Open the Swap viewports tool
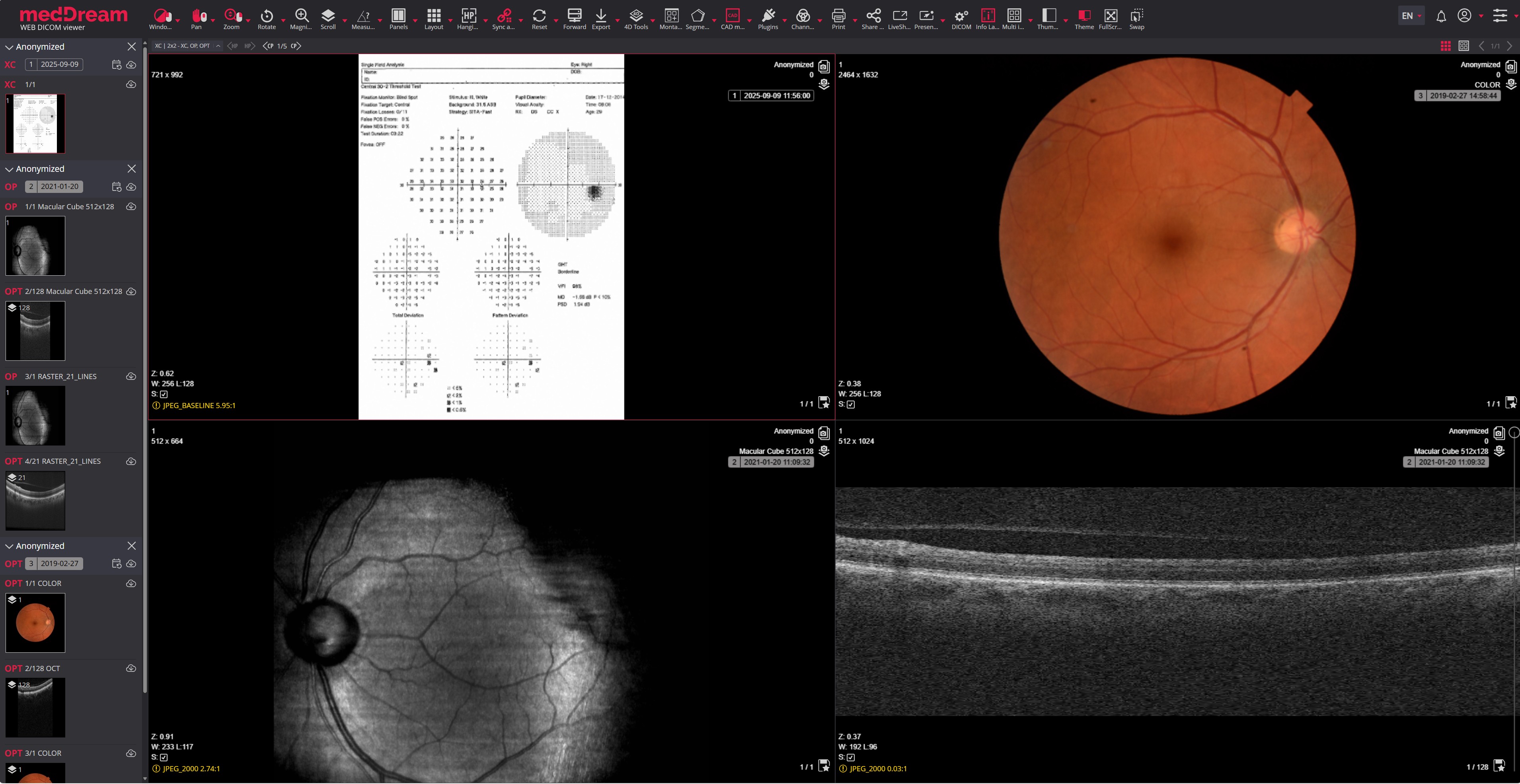Screen dimensions: 1520x784 [x=1136, y=19]
